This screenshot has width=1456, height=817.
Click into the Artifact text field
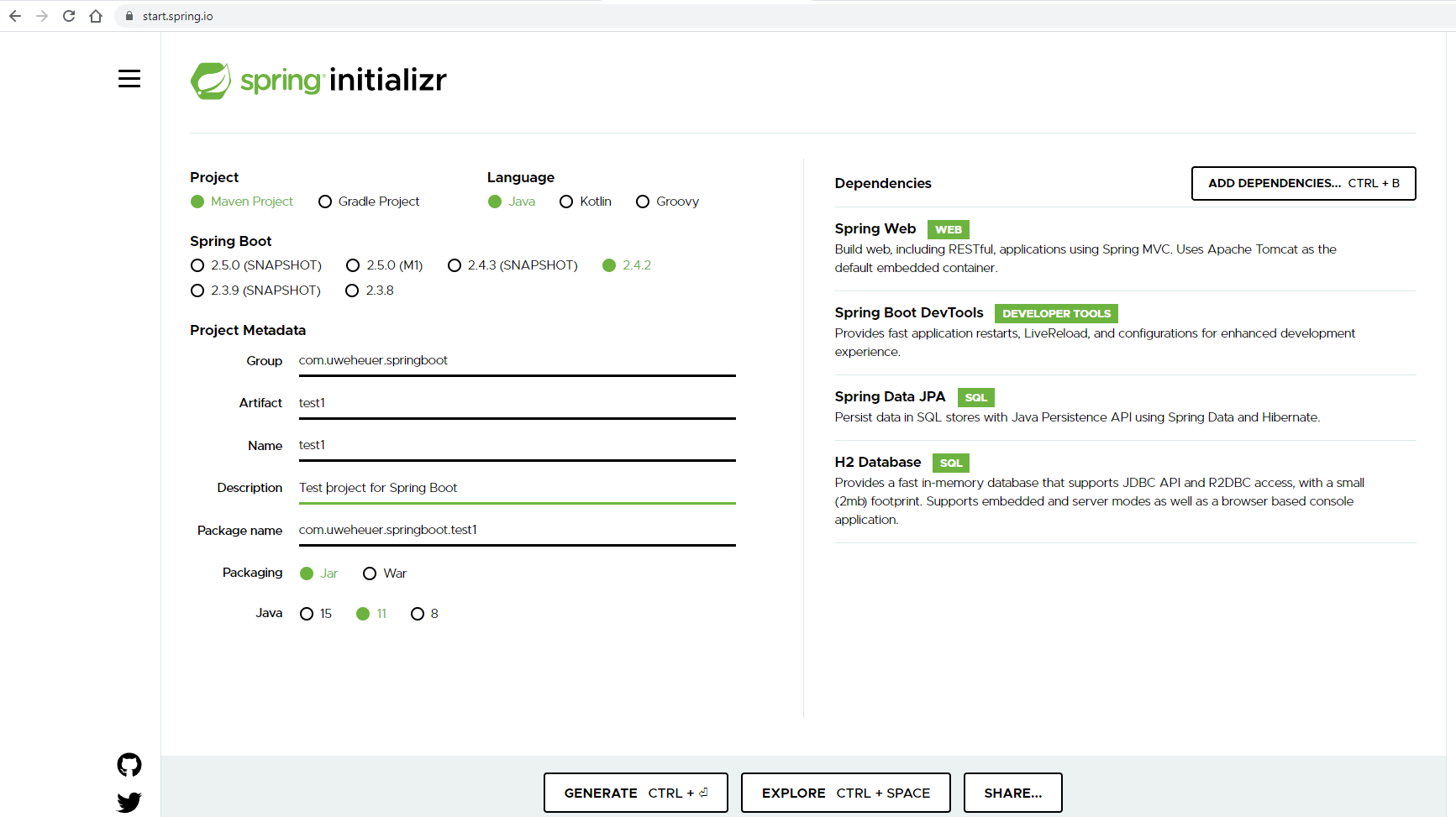517,403
